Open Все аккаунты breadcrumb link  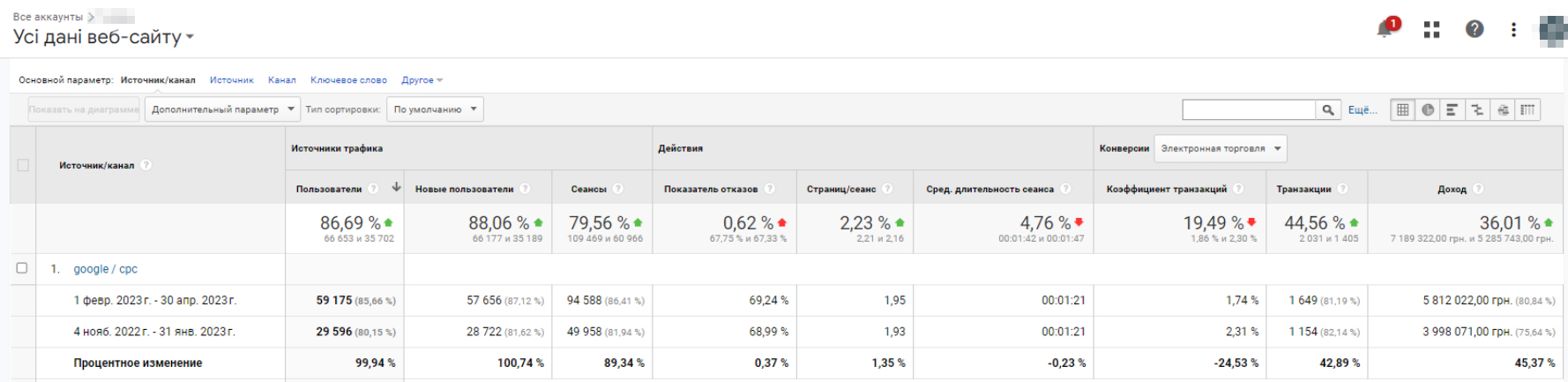[x=48, y=17]
